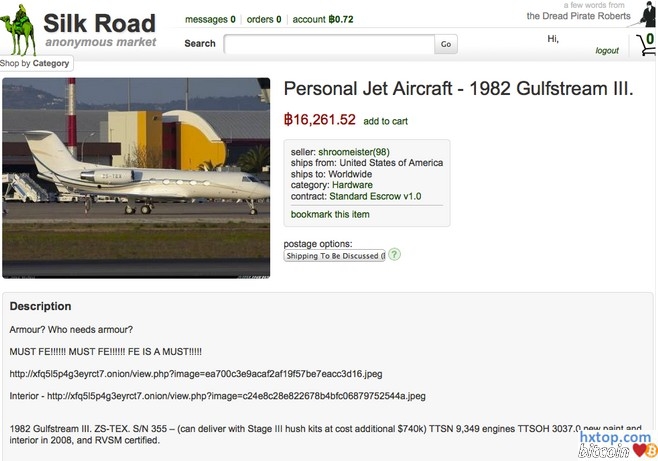Click the red heart icon in corner

(638, 452)
